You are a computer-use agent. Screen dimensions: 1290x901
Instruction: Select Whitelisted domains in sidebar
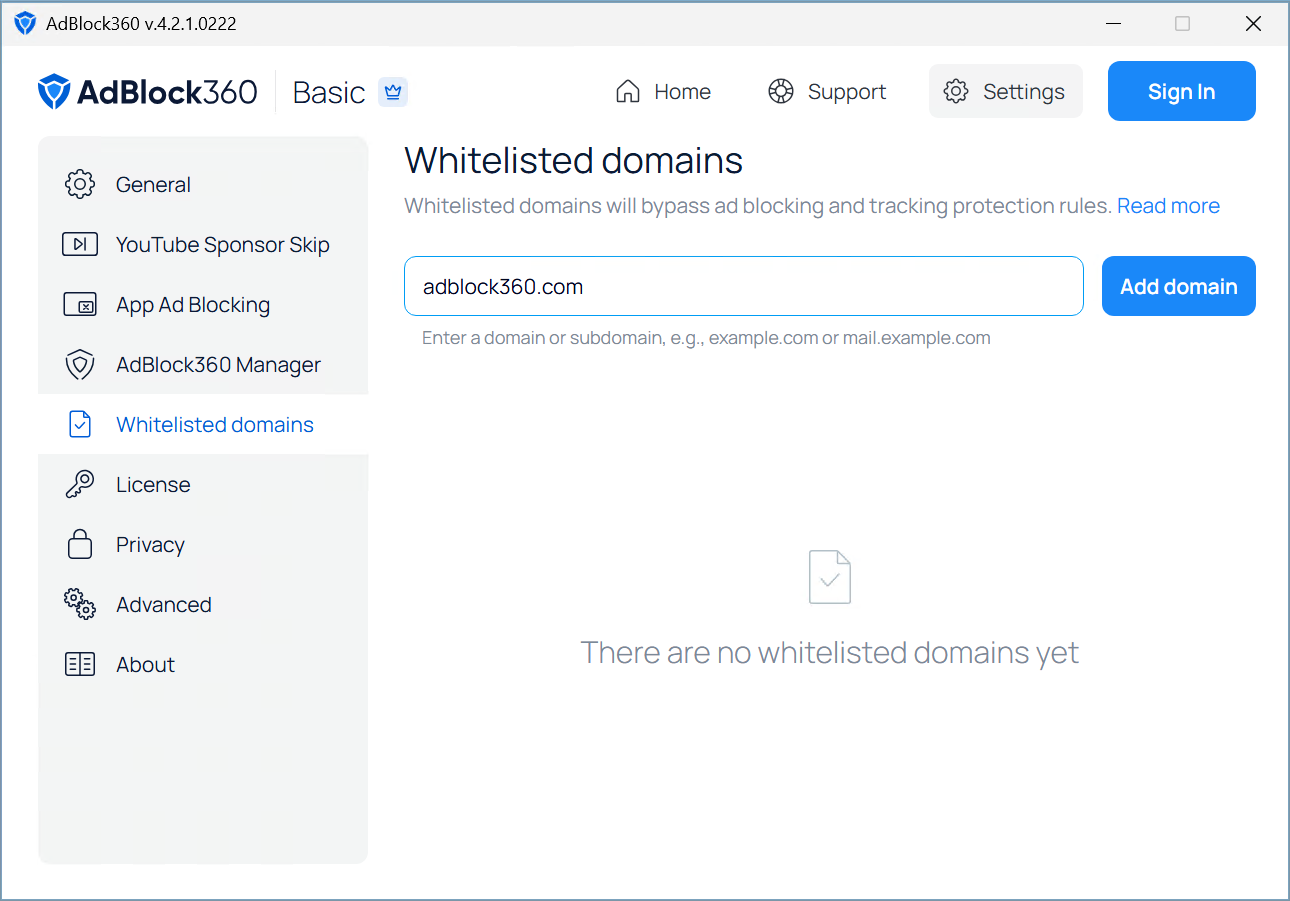tap(203, 424)
